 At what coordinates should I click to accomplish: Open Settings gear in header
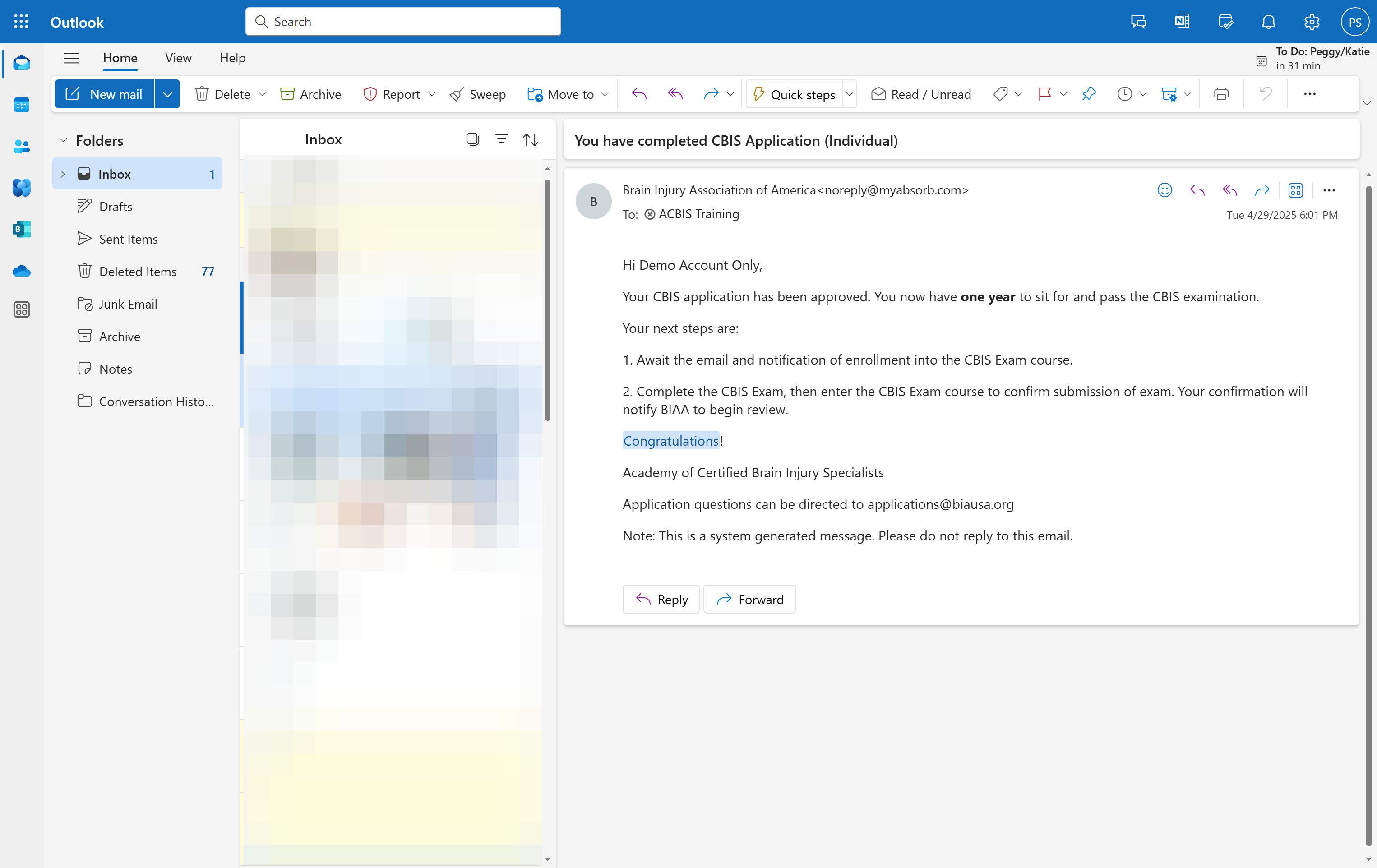coord(1311,22)
